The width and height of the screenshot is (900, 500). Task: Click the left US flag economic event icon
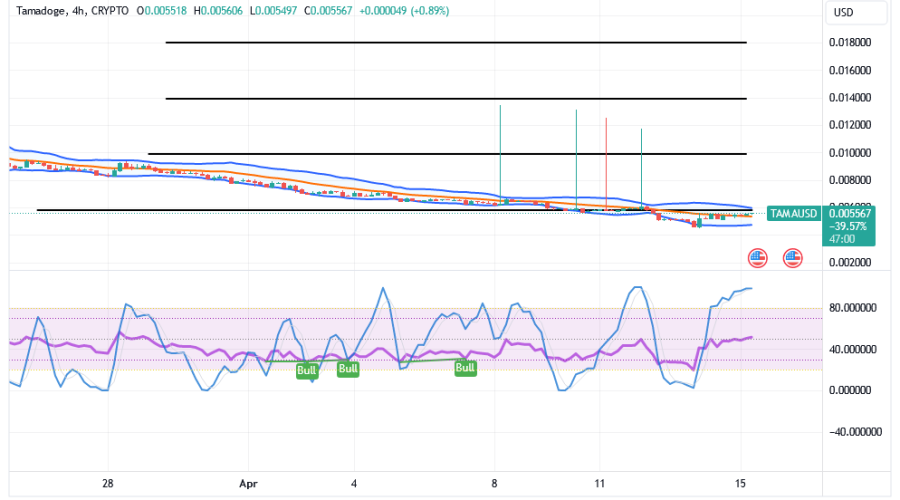pyautogui.click(x=757, y=258)
